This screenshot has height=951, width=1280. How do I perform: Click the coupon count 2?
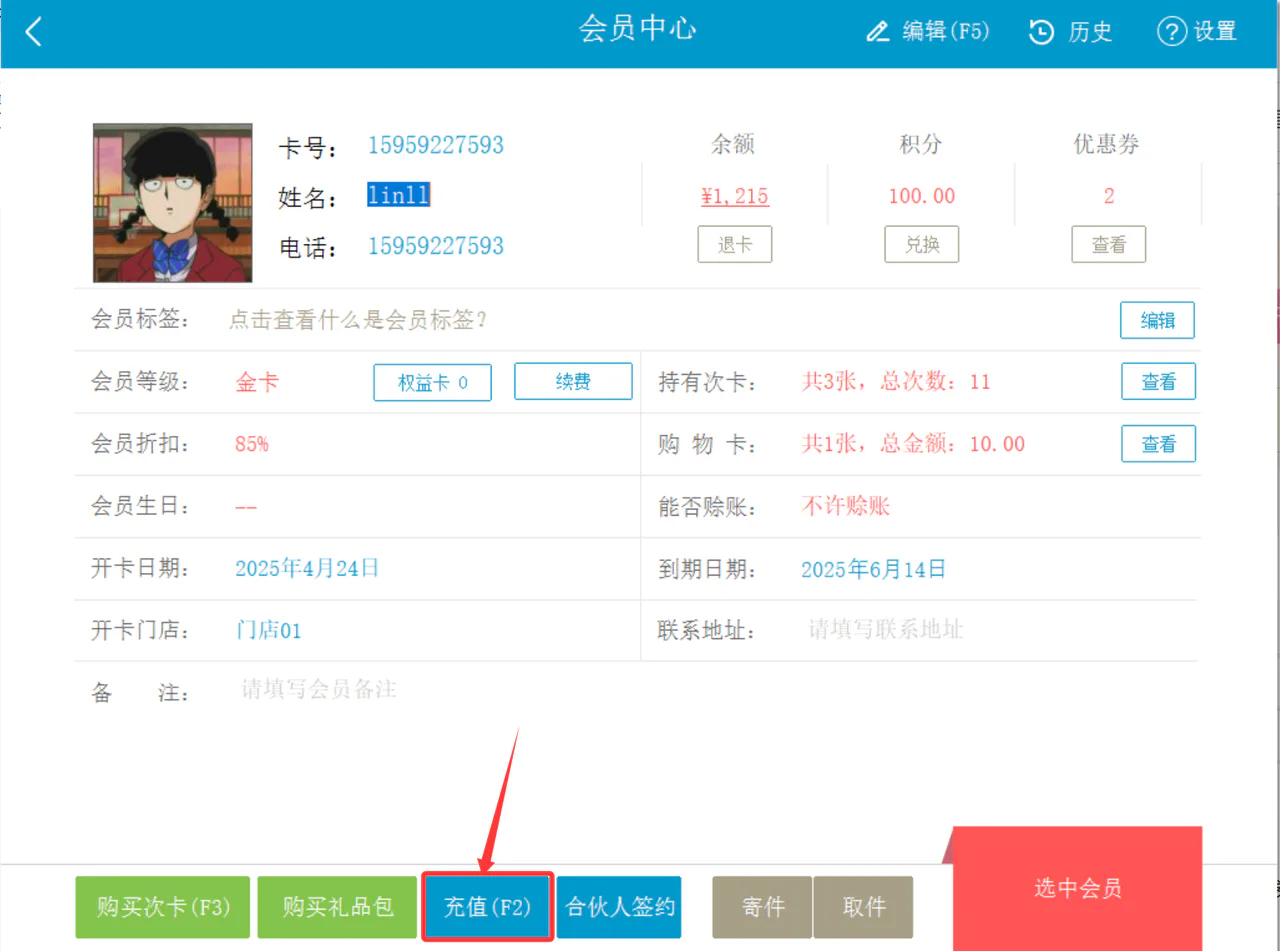tap(1108, 196)
